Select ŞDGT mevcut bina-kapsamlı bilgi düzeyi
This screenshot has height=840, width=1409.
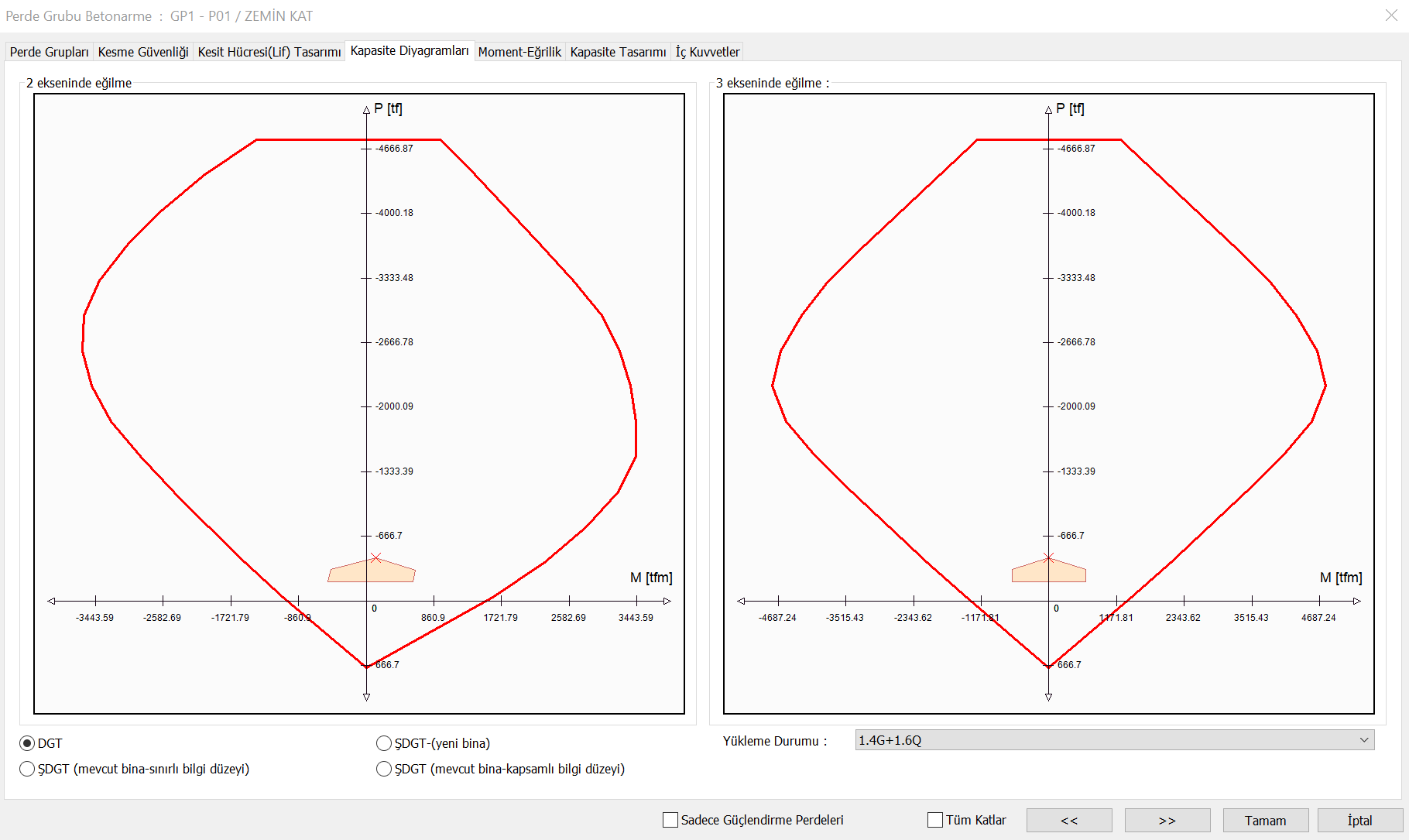pos(384,769)
